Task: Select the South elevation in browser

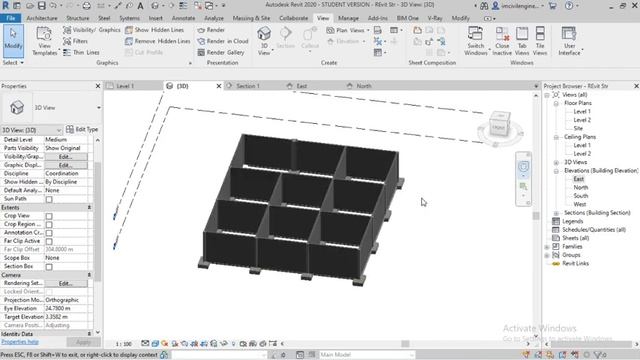Action: tap(581, 196)
